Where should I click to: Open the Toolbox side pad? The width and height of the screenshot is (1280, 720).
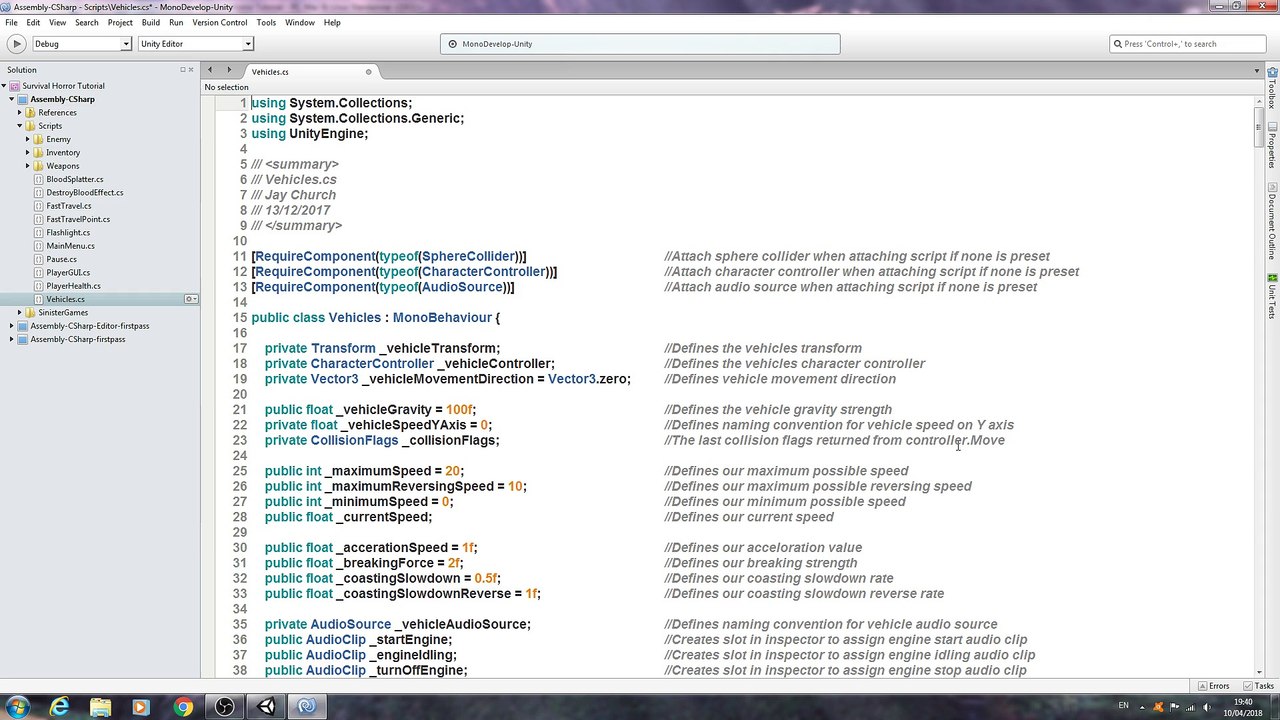click(1272, 88)
